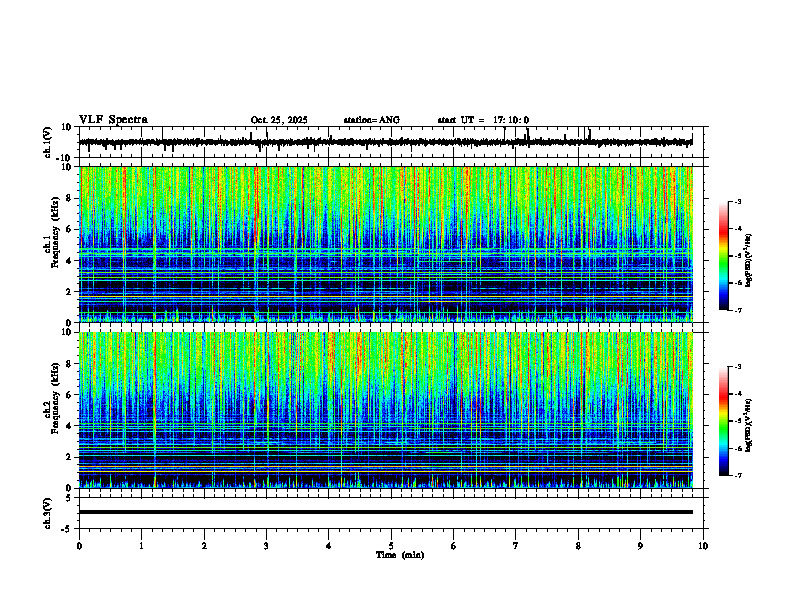Click the ch.2 spectrogram color scale bar

click(724, 421)
